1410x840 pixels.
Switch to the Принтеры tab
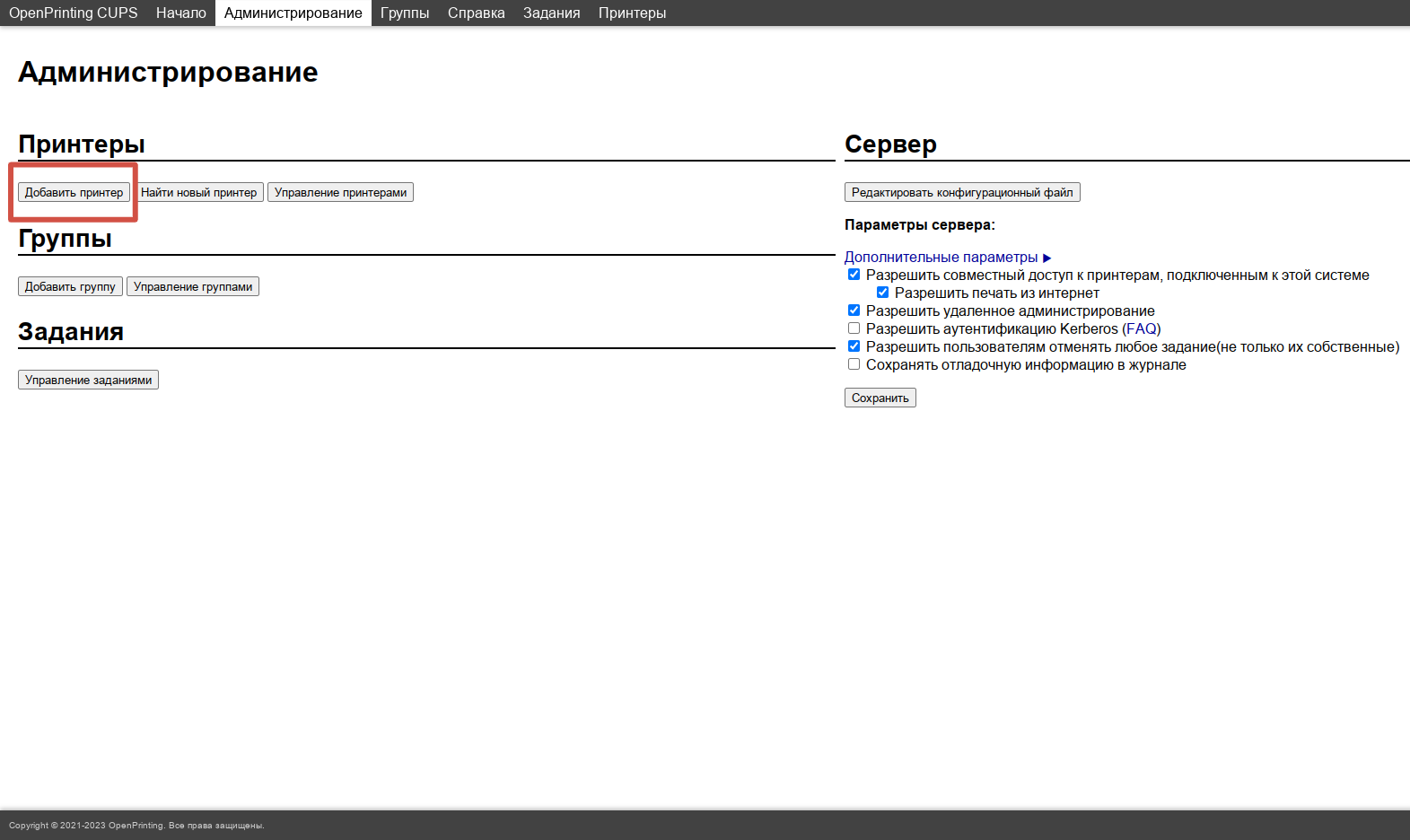632,13
